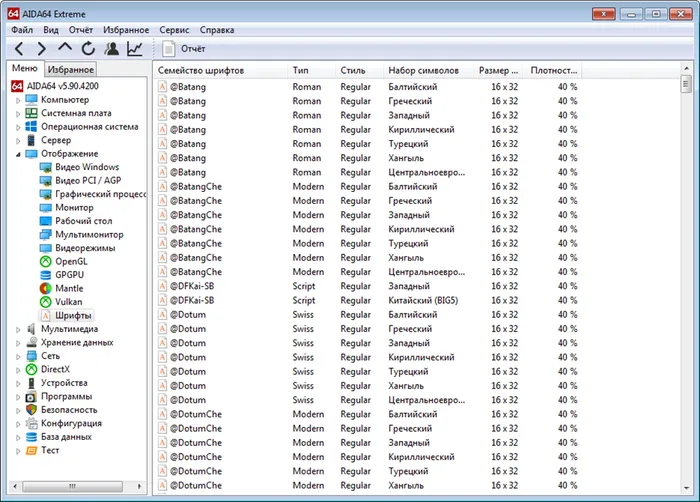Select the Графический процессор icon

(46, 194)
